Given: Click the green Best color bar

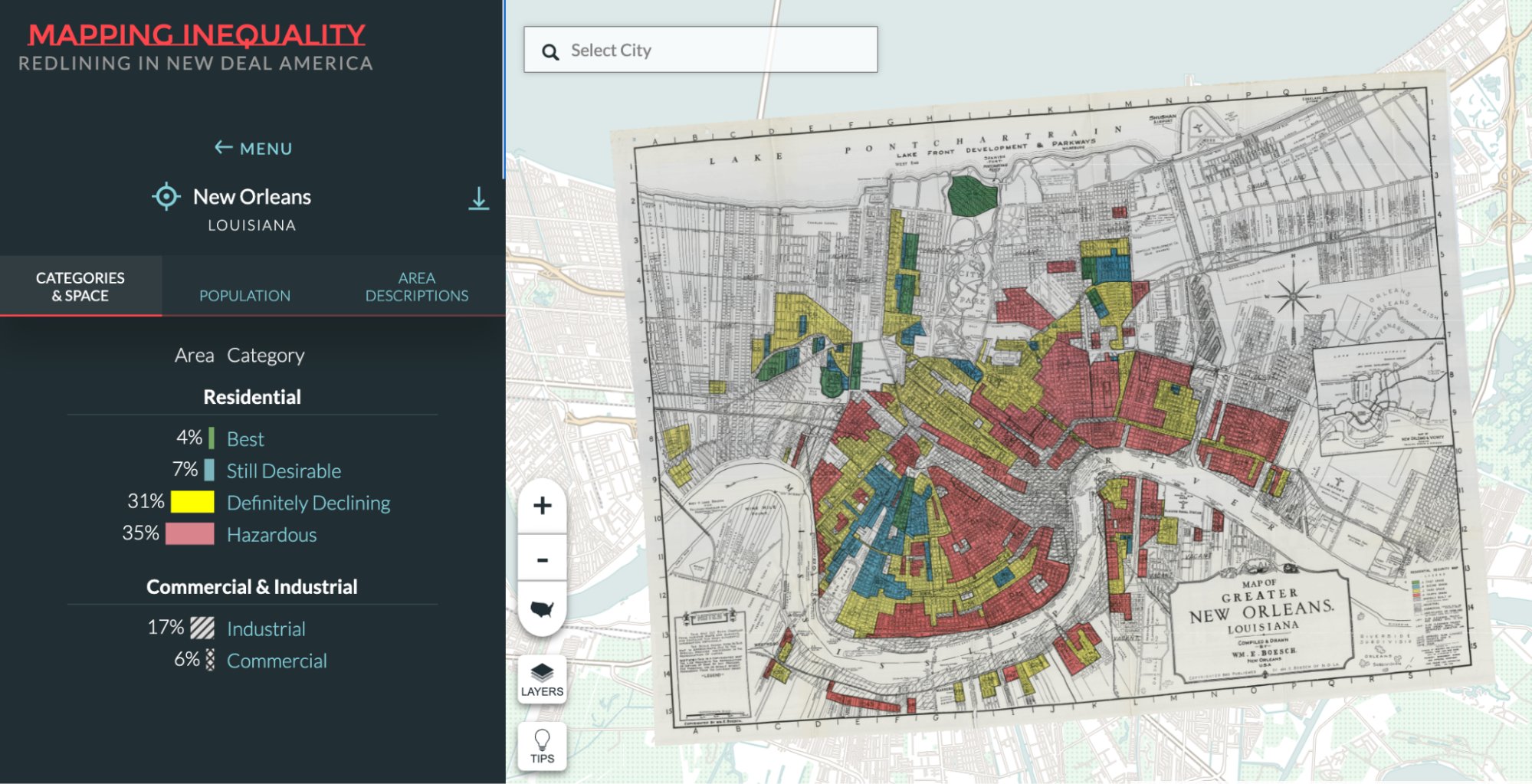Looking at the screenshot, I should click(212, 438).
